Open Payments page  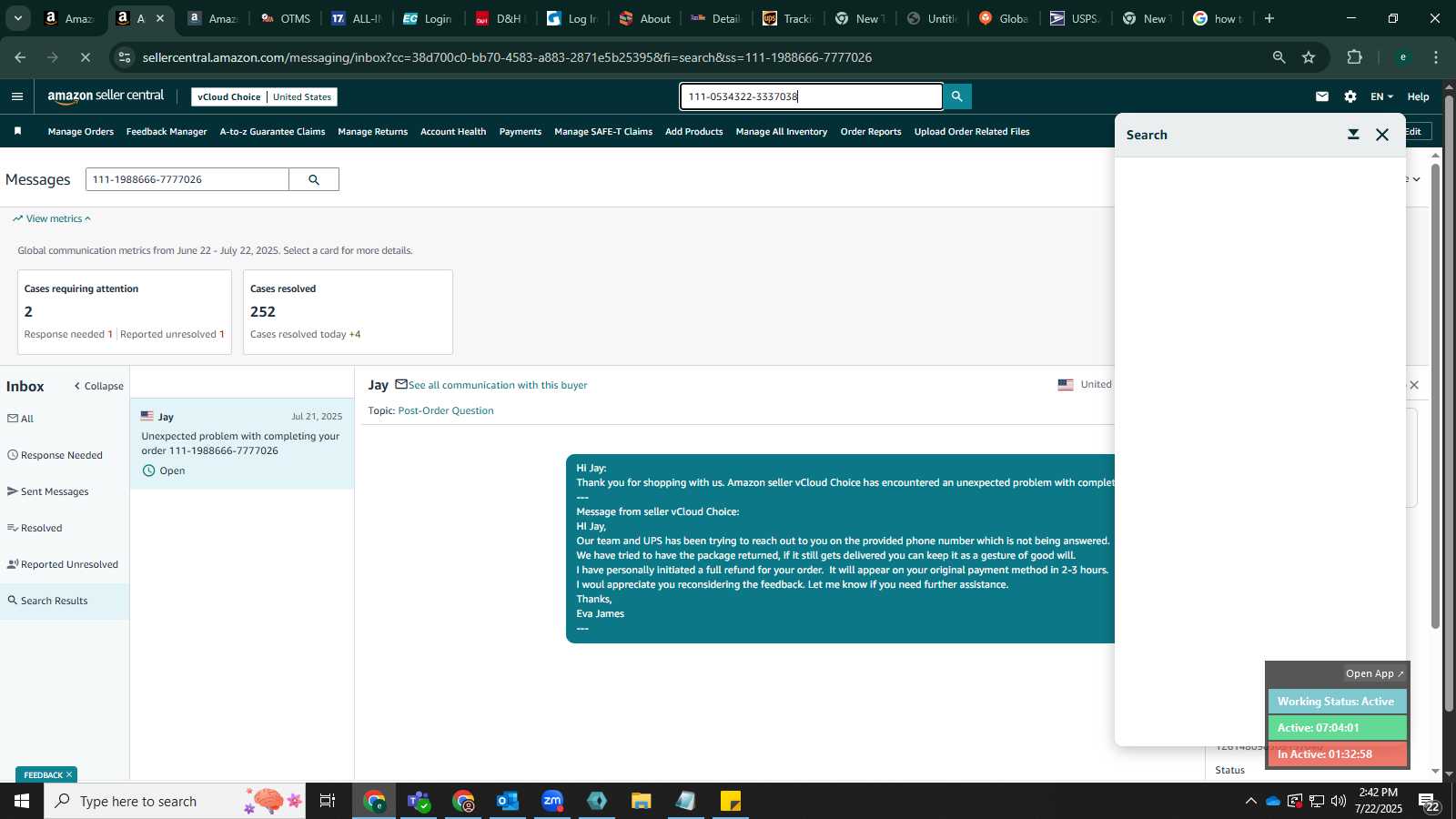click(521, 132)
